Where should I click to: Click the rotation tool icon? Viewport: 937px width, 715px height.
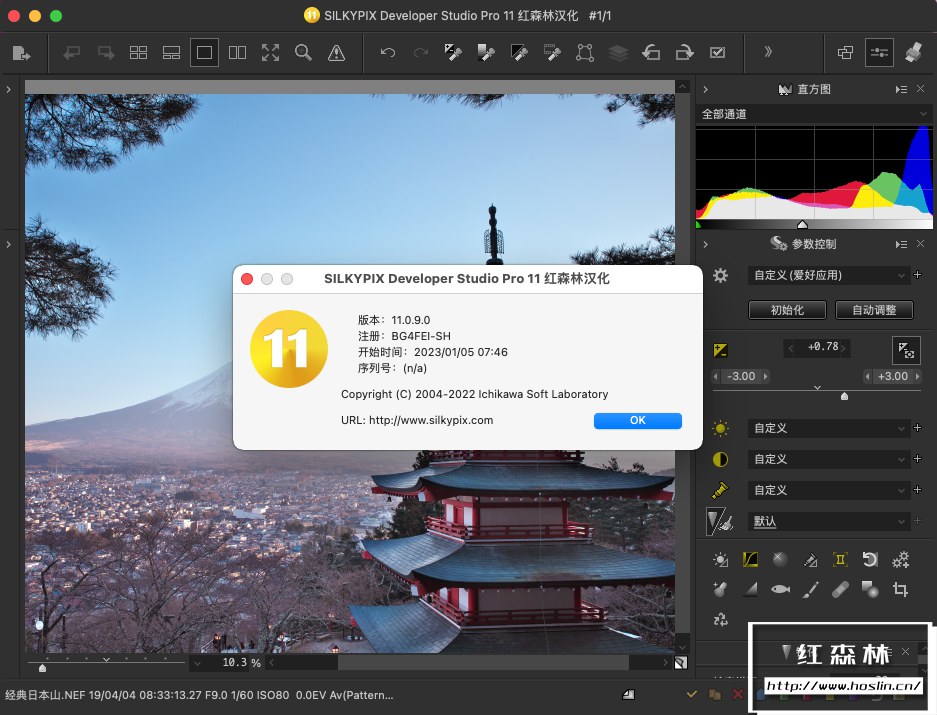[870, 560]
